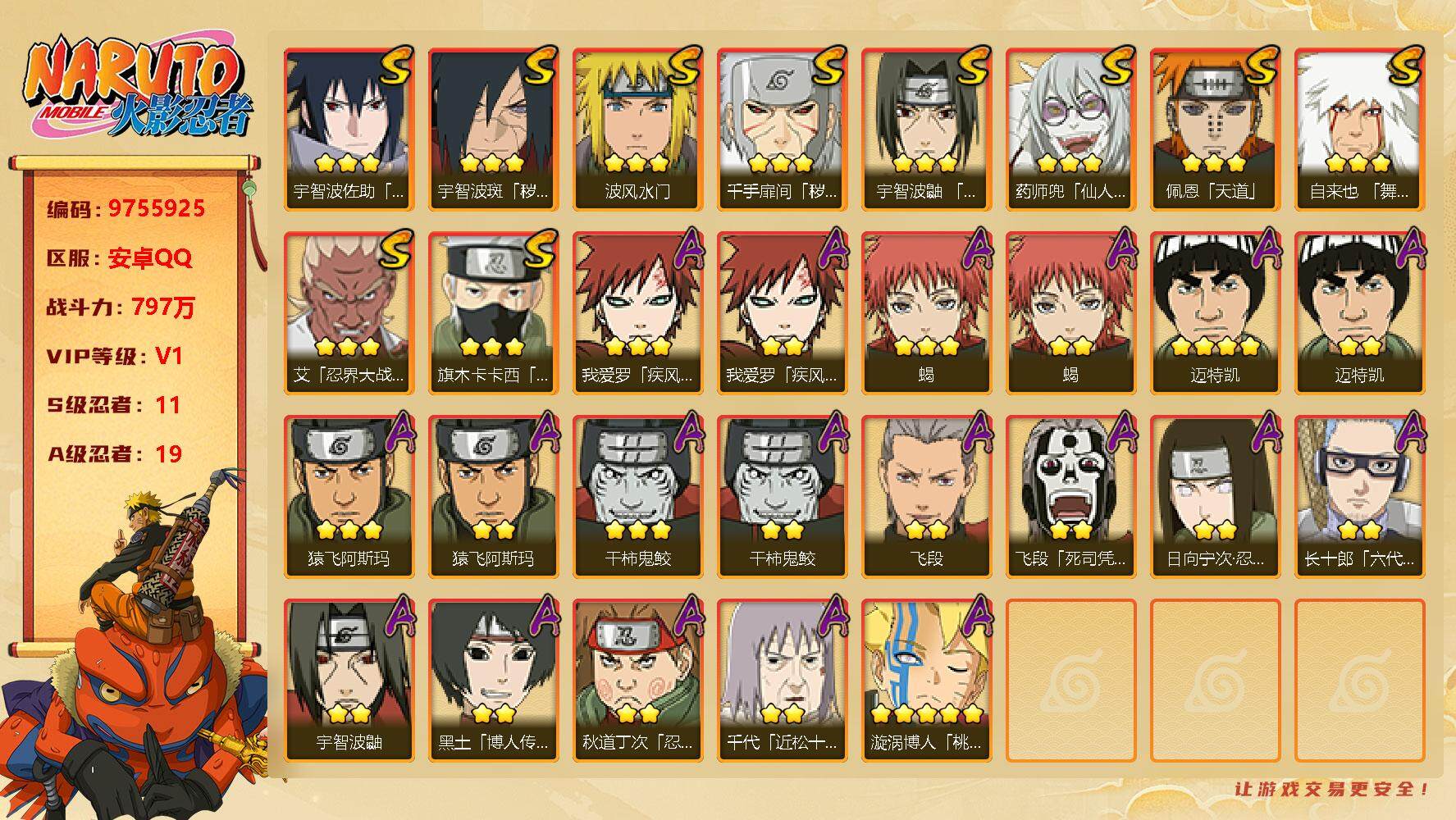Select the 自来也 S-rank card
The width and height of the screenshot is (1456, 820).
(1359, 129)
